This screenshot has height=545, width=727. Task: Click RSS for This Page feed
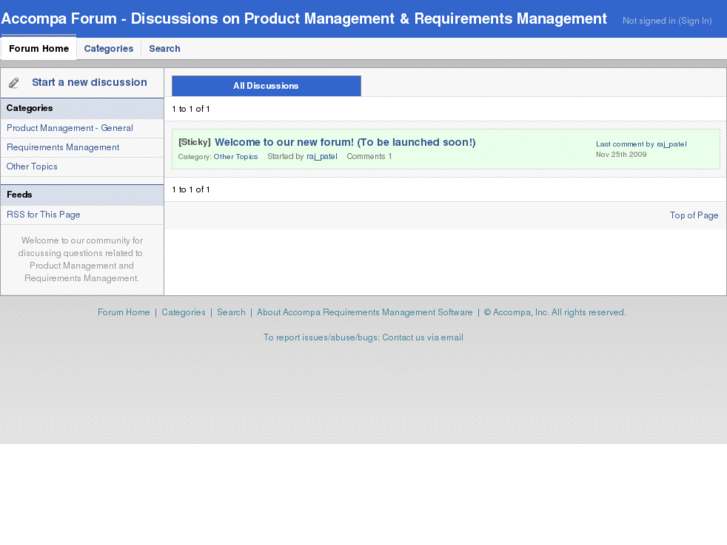(43, 215)
